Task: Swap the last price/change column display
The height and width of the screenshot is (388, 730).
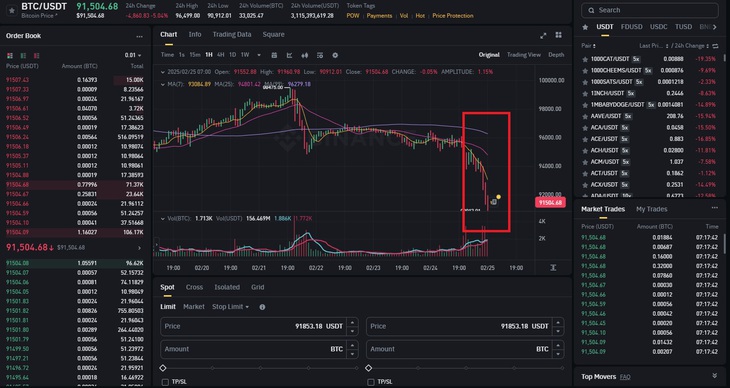Action: click(x=715, y=46)
